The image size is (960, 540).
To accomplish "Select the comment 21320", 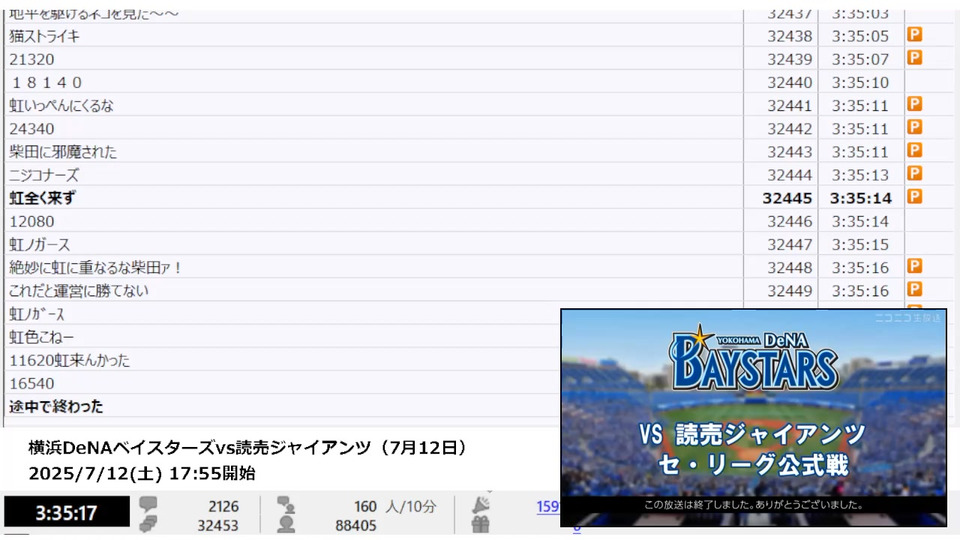I will [x=32, y=59].
